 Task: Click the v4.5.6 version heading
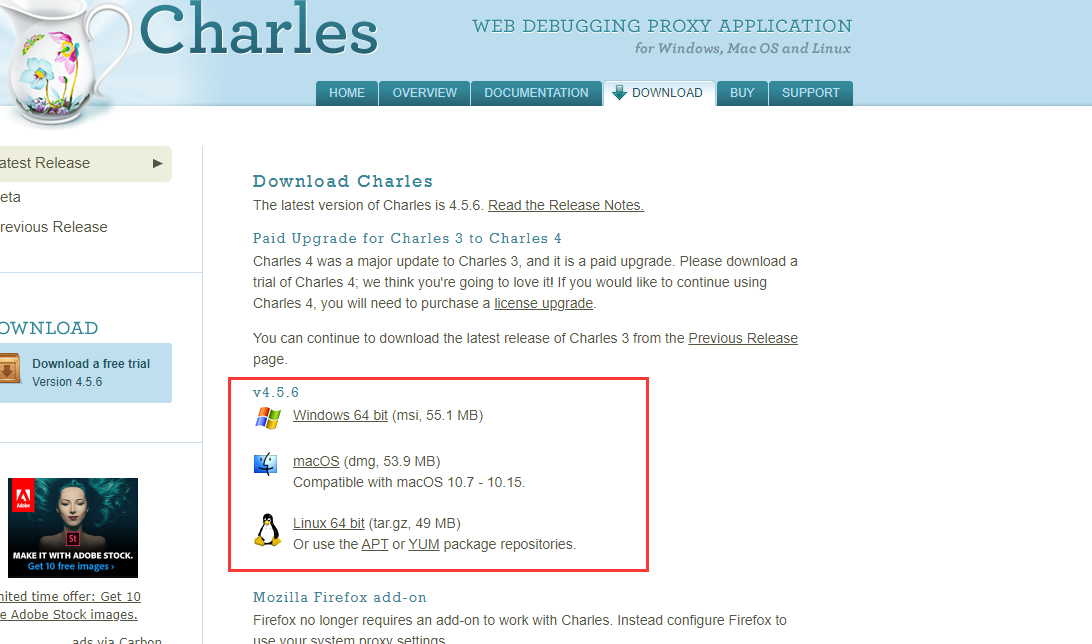276,393
